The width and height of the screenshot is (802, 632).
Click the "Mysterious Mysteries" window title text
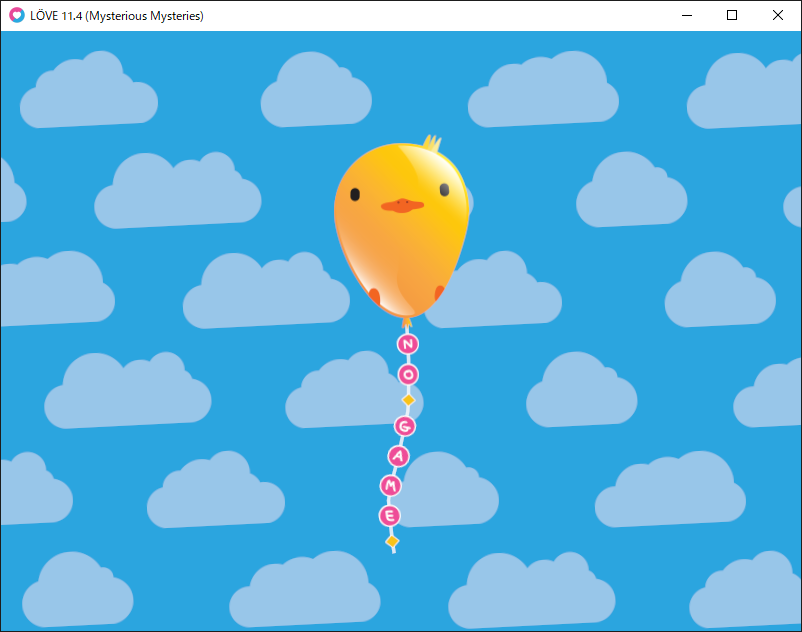(x=144, y=15)
